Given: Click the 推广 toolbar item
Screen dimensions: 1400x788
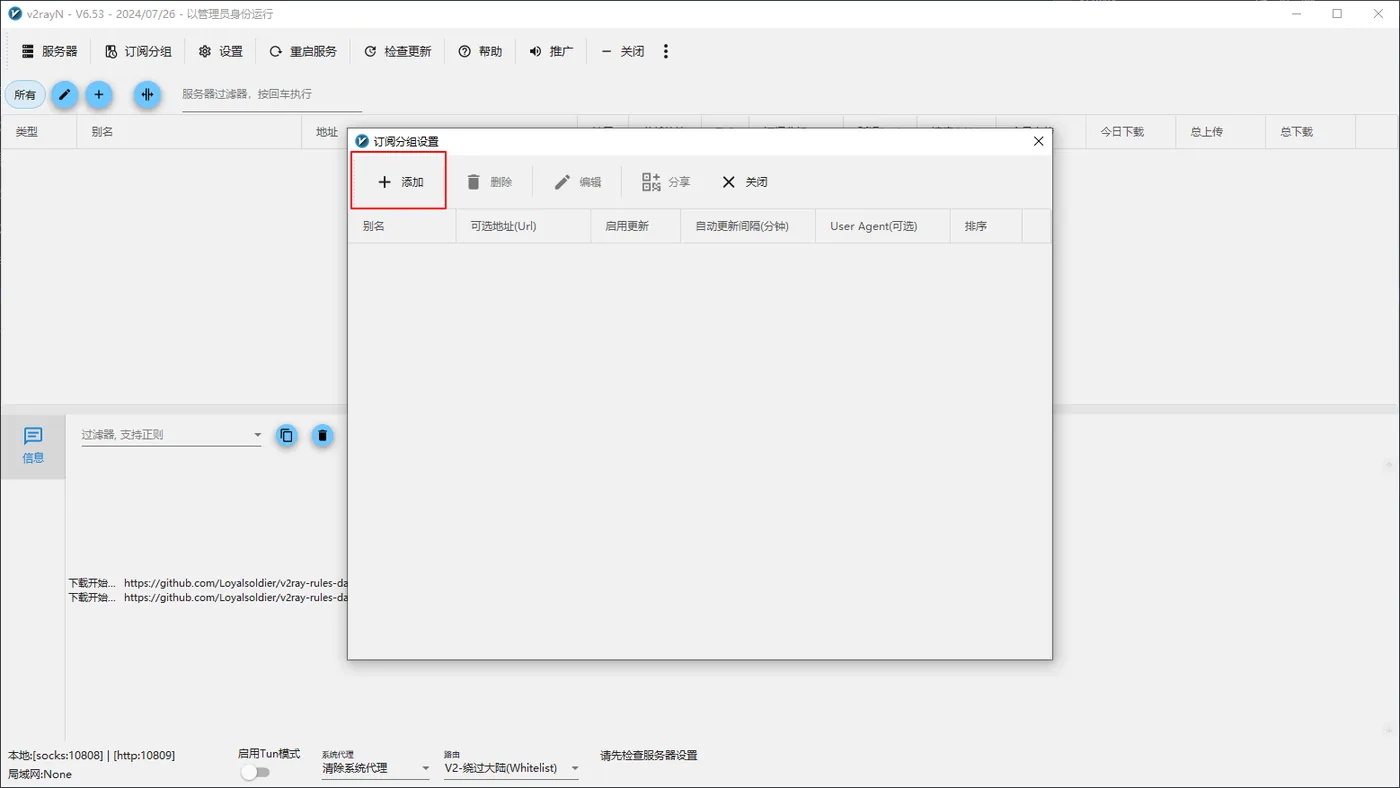Looking at the screenshot, I should point(551,51).
